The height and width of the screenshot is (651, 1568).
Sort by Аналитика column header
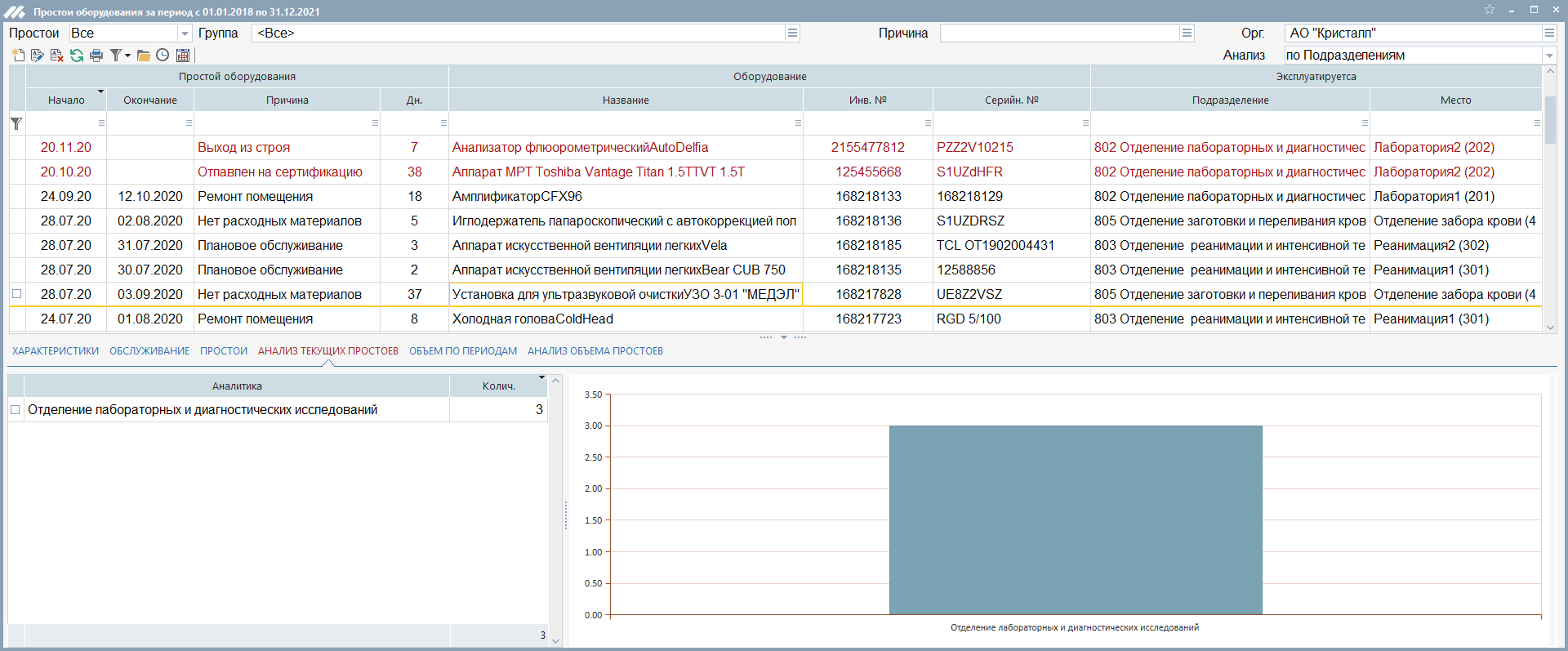coord(237,386)
